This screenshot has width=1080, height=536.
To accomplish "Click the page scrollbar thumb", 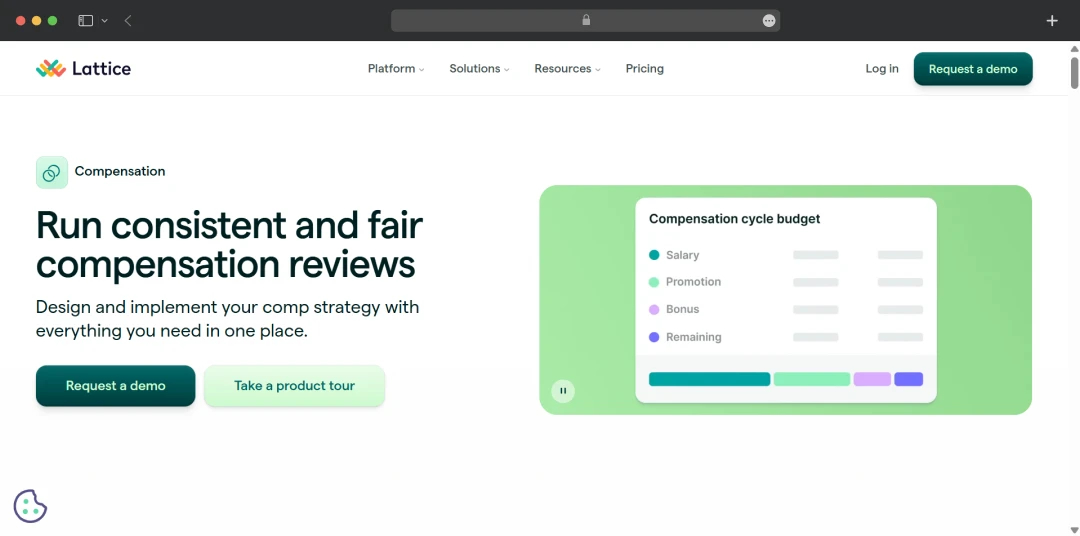I will 1074,73.
